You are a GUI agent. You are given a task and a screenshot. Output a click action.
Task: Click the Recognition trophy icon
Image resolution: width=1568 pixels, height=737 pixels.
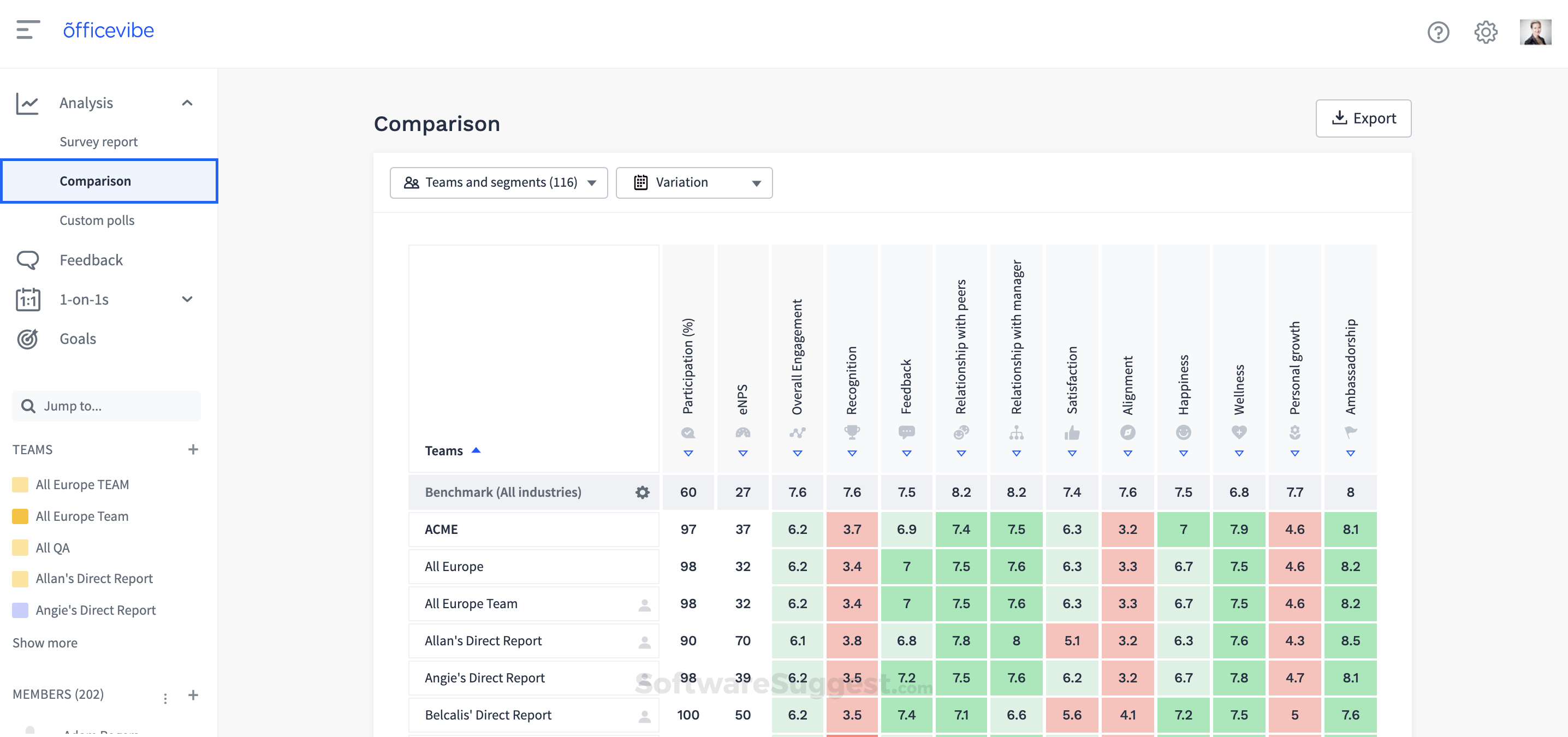(x=852, y=432)
